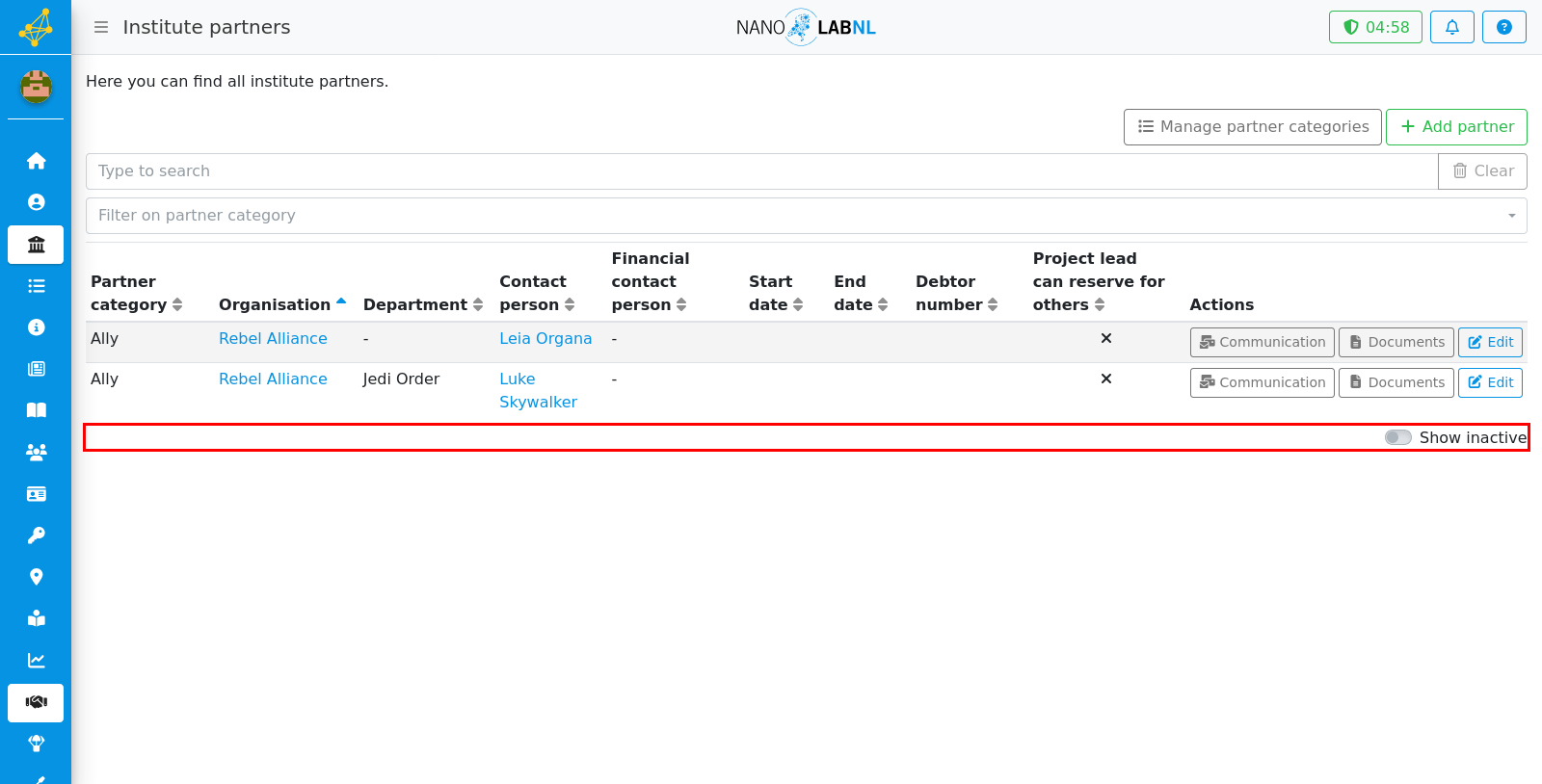The image size is (1542, 784).
Task: Open the help question mark icon
Action: coord(1503,27)
